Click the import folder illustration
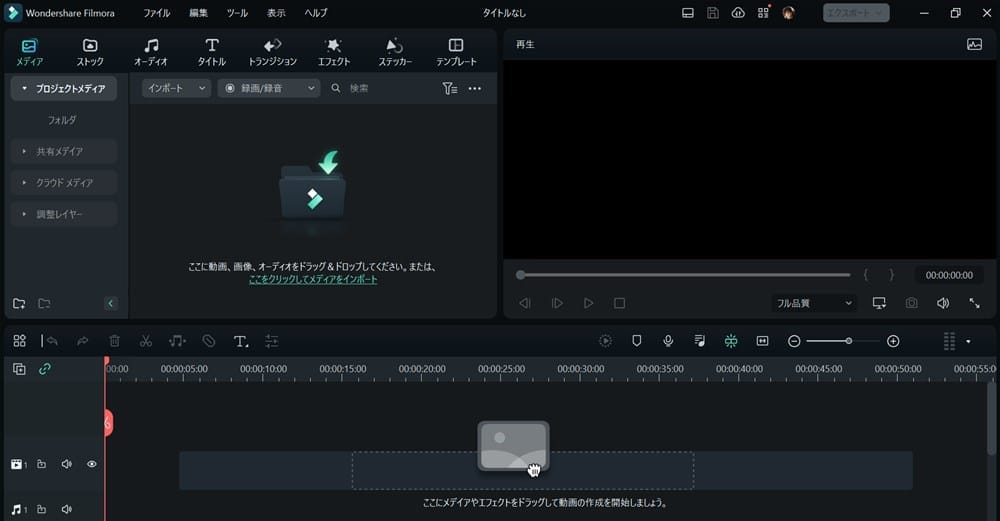 [x=312, y=186]
